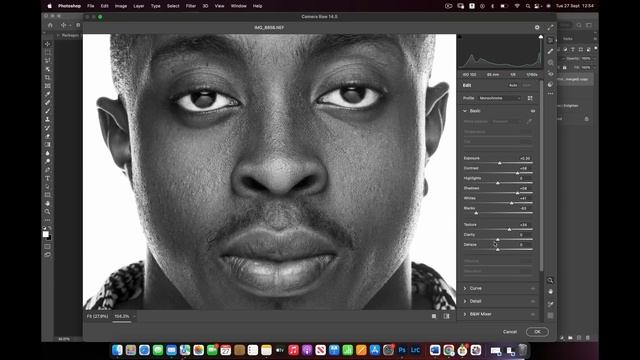Toggle highlight clipping warning in histogram

coord(541,37)
